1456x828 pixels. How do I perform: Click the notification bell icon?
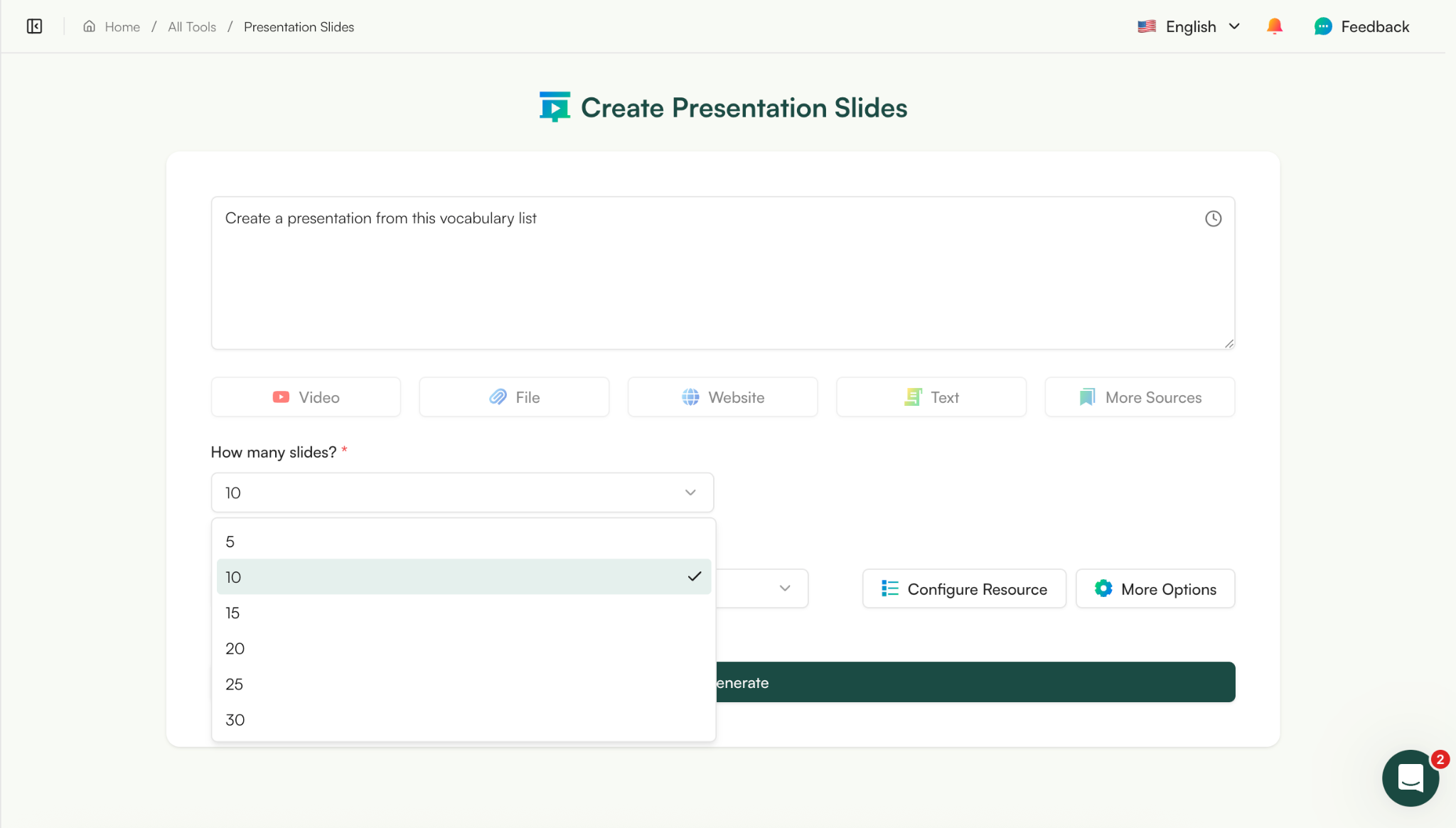[x=1273, y=26]
